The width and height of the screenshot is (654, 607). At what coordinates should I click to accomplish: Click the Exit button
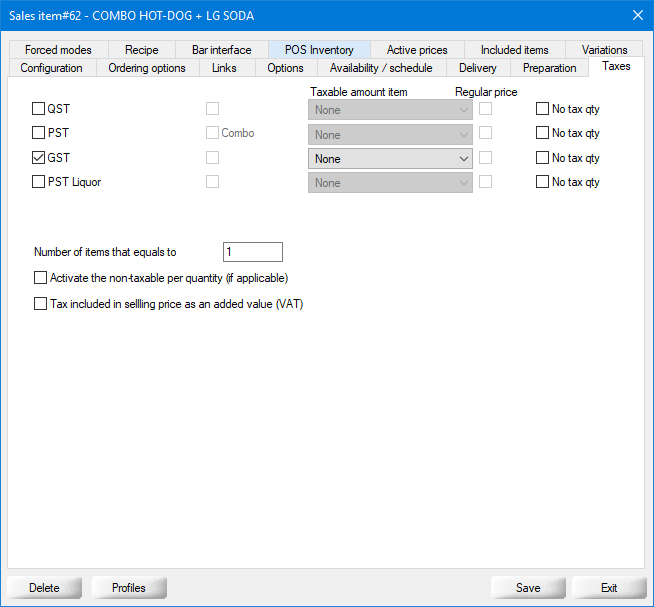point(608,587)
